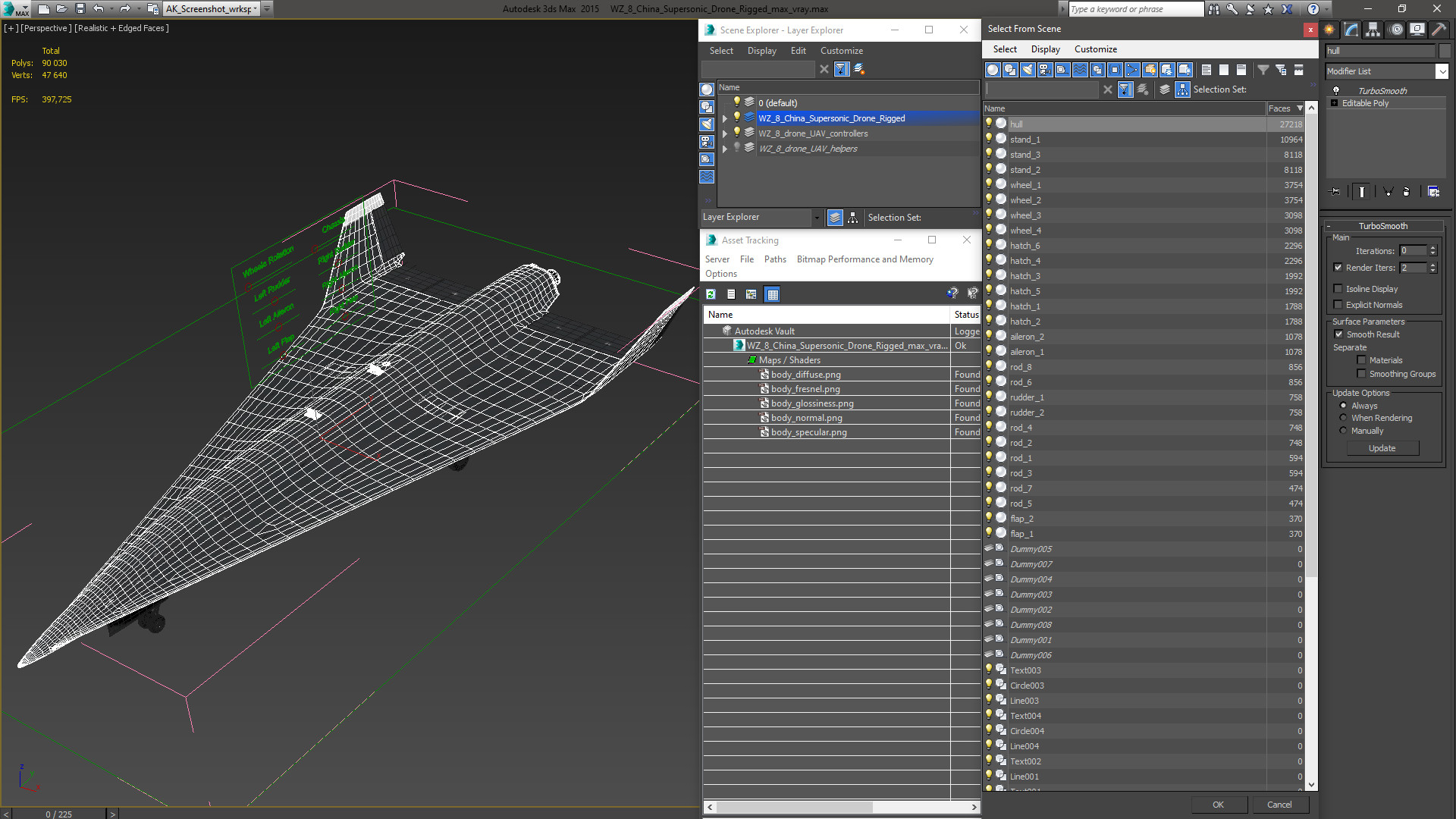Select Manually update option

(1343, 431)
